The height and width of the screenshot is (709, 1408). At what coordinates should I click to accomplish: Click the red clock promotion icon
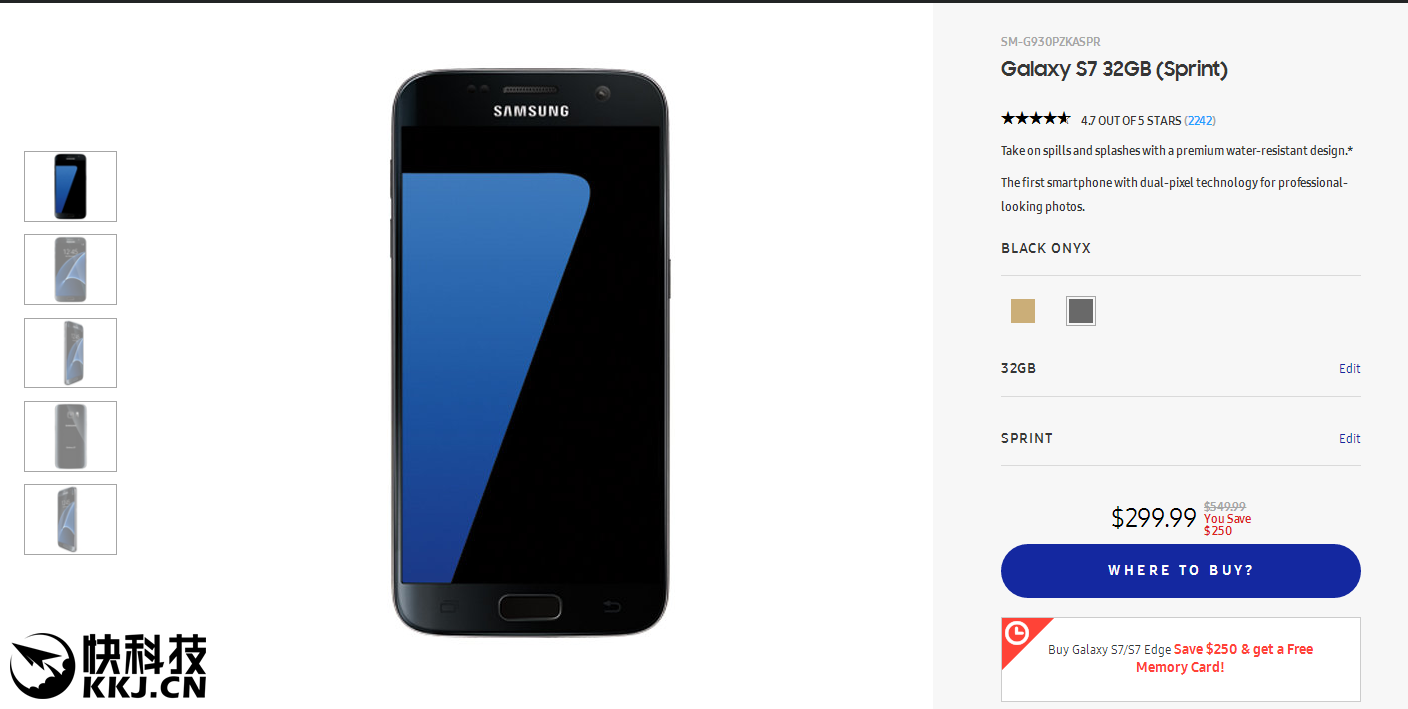[x=1018, y=634]
